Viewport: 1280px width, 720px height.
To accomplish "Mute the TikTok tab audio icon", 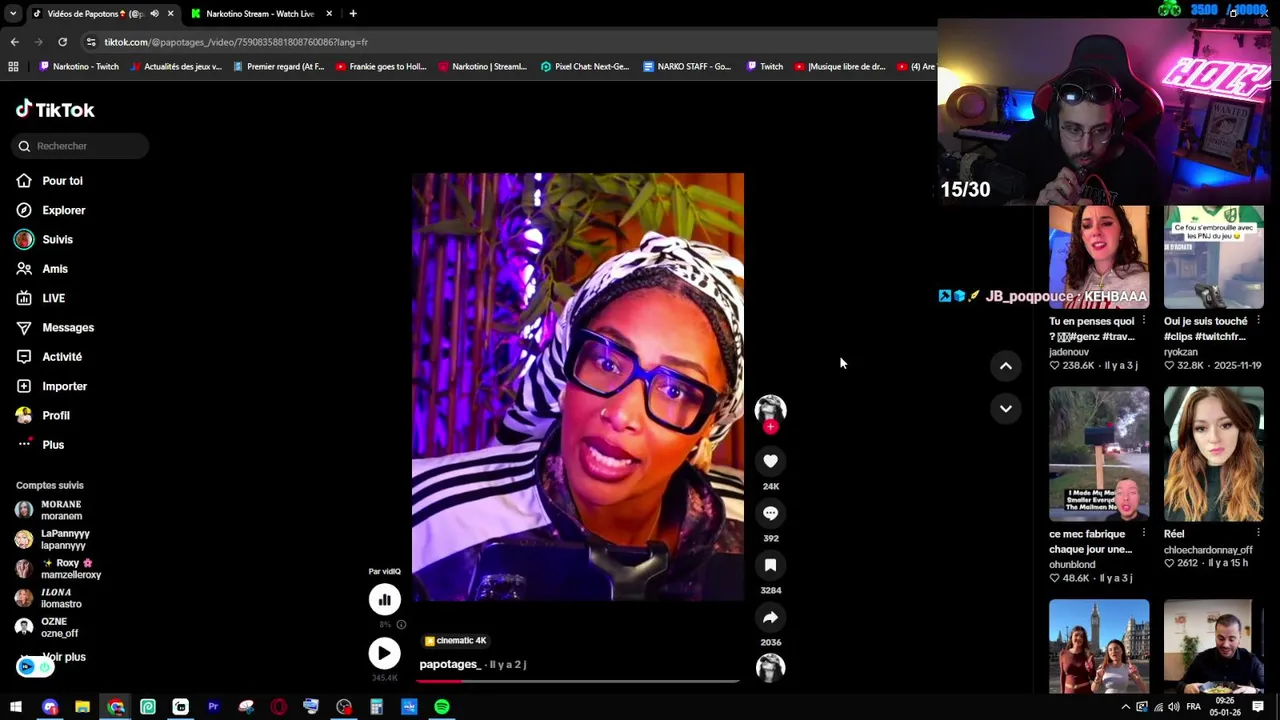I will click(x=154, y=14).
